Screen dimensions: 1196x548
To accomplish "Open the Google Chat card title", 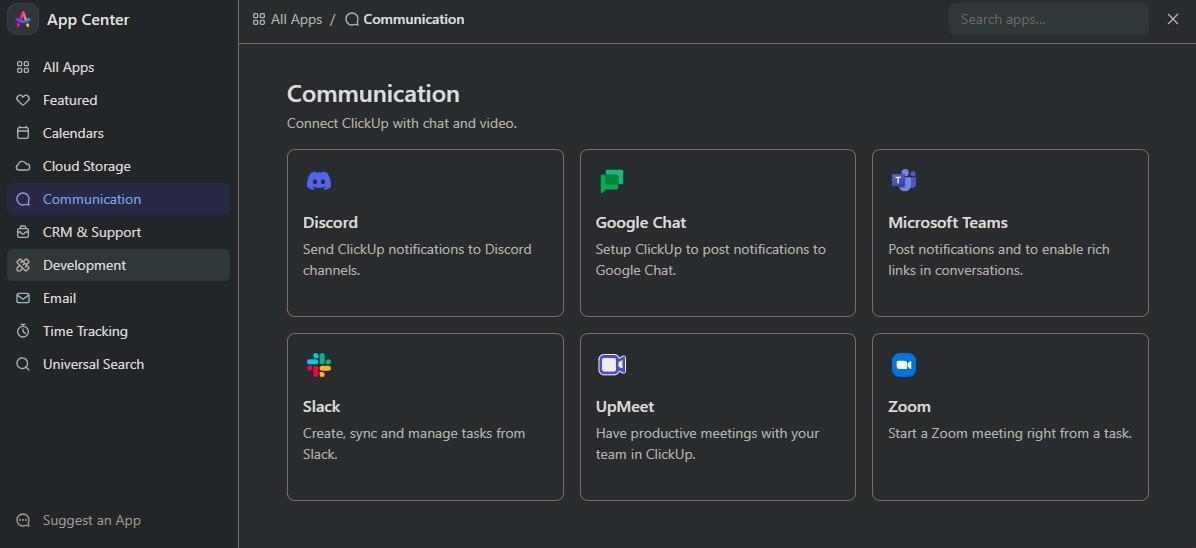I will point(641,222).
